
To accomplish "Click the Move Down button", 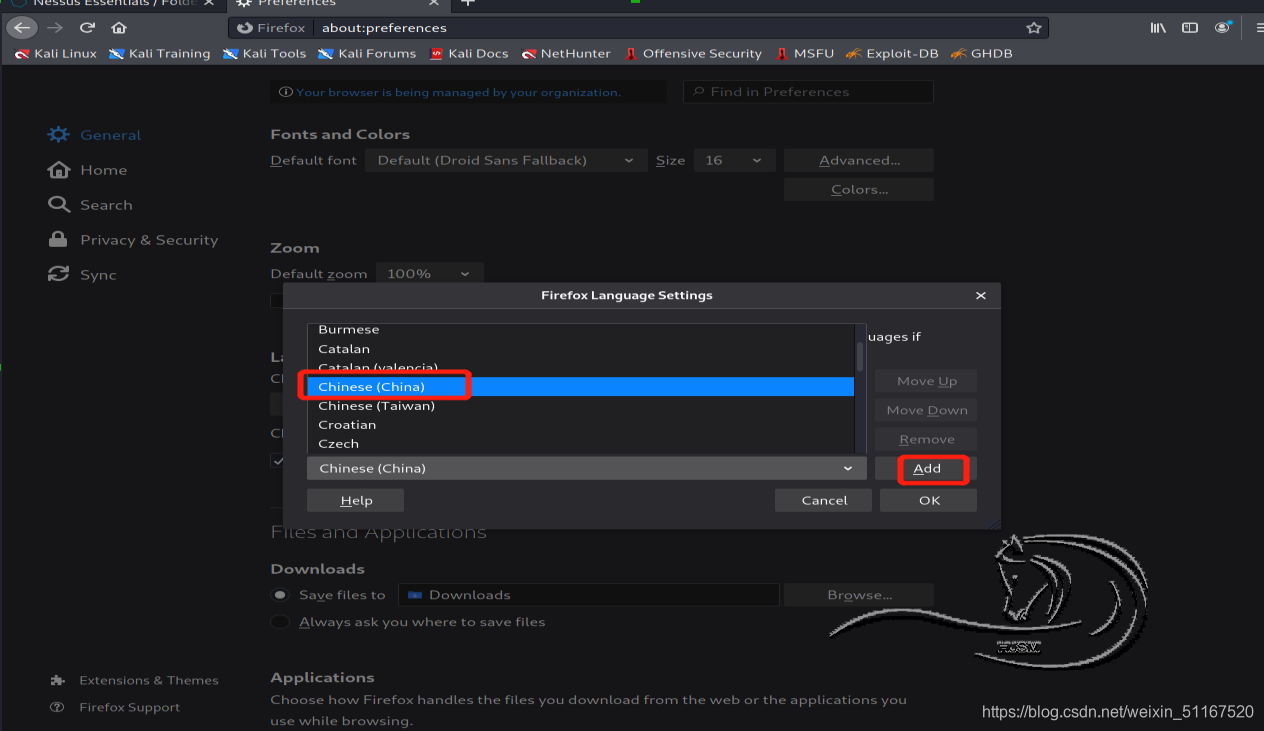I will click(x=926, y=410).
